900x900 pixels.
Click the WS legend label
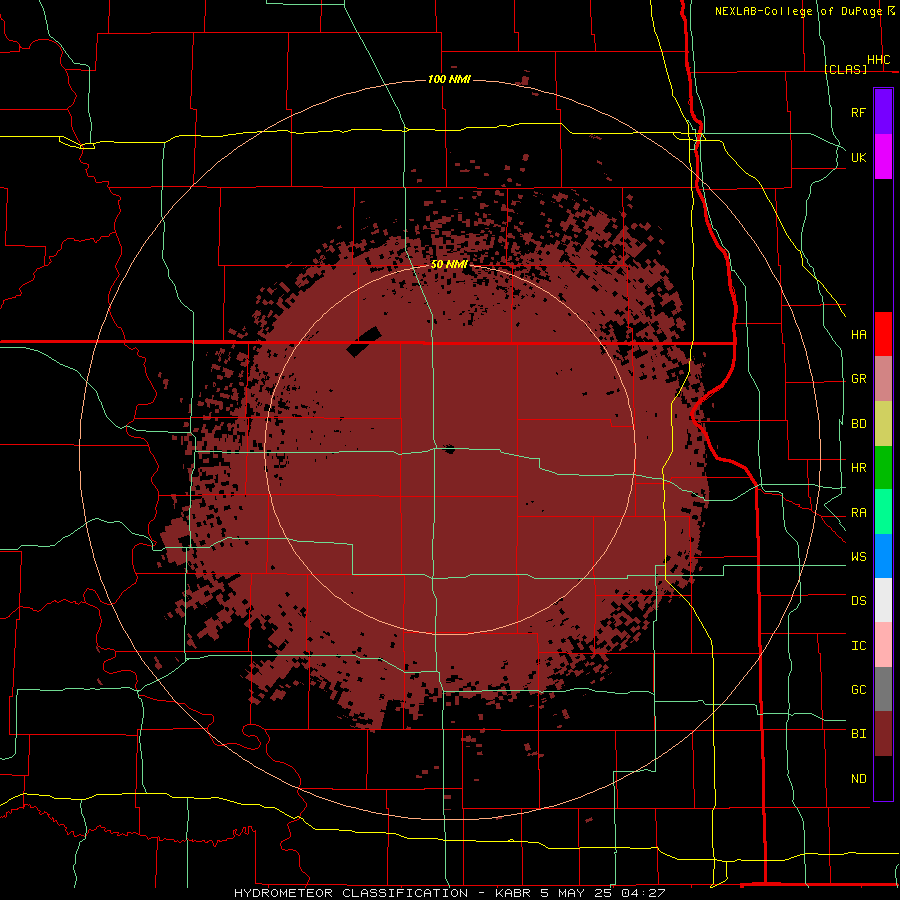pyautogui.click(x=858, y=557)
